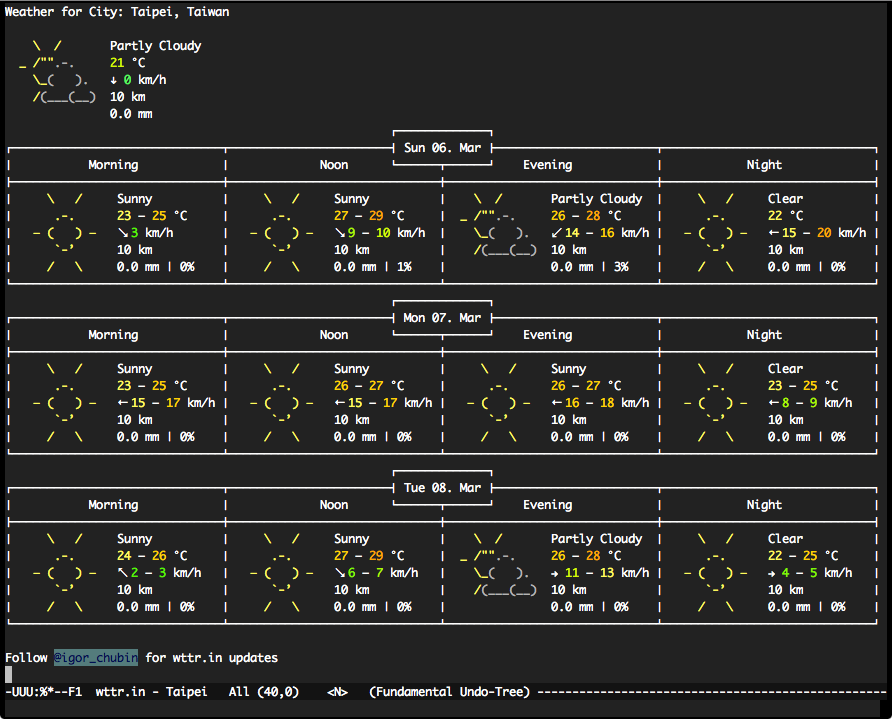
Task: Click the current temperature 21 °C
Action: [128, 63]
